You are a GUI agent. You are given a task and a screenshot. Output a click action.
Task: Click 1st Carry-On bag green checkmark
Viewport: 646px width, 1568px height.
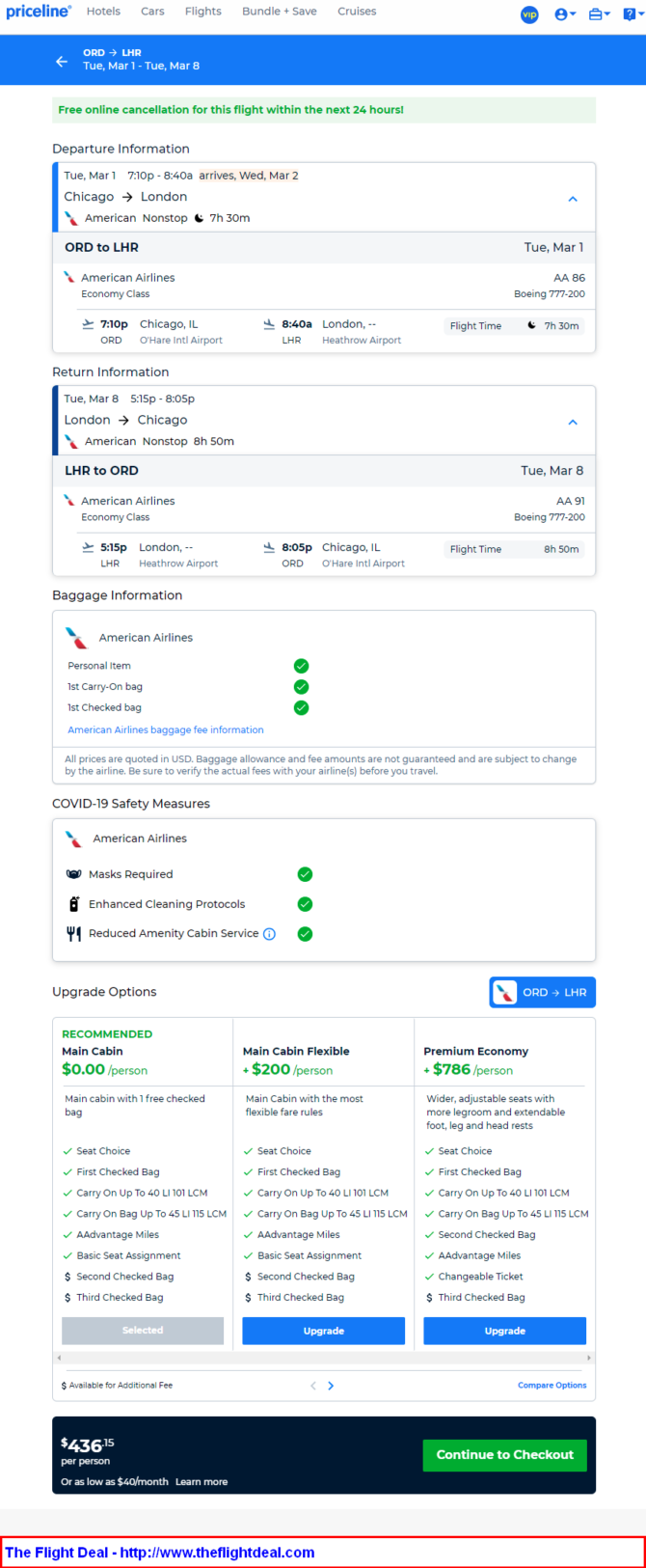(302, 687)
